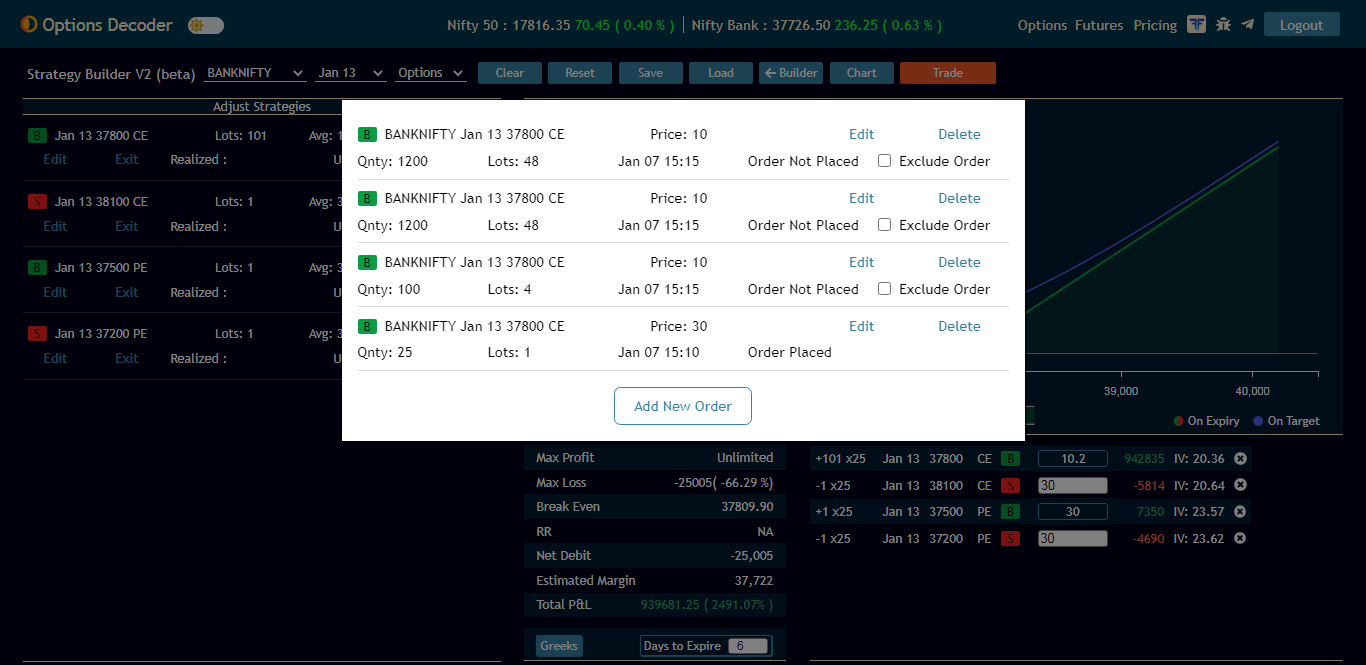Click the price field of the 37200 PE leg
This screenshot has width=1366, height=665.
(x=1073, y=538)
